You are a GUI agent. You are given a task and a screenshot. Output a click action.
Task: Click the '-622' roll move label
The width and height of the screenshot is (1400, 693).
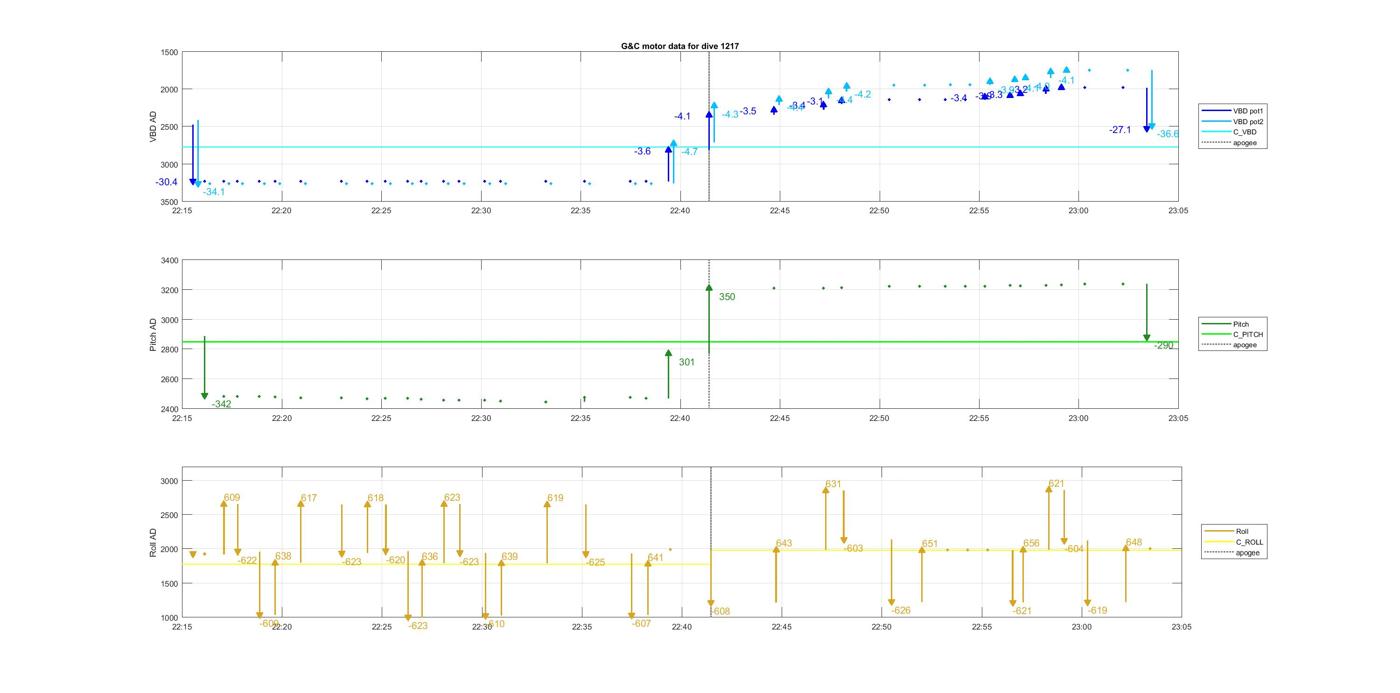tap(247, 561)
